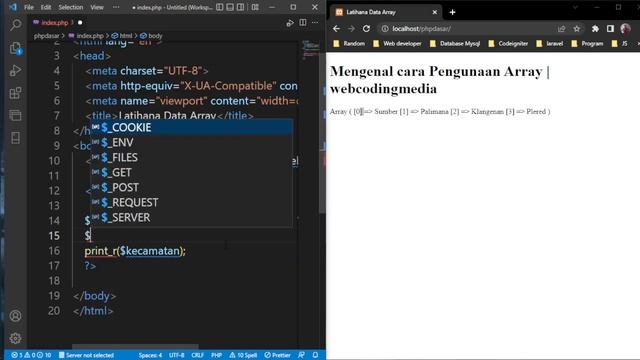Click the editor minimap
This screenshot has height=360, width=640.
tap(311, 50)
